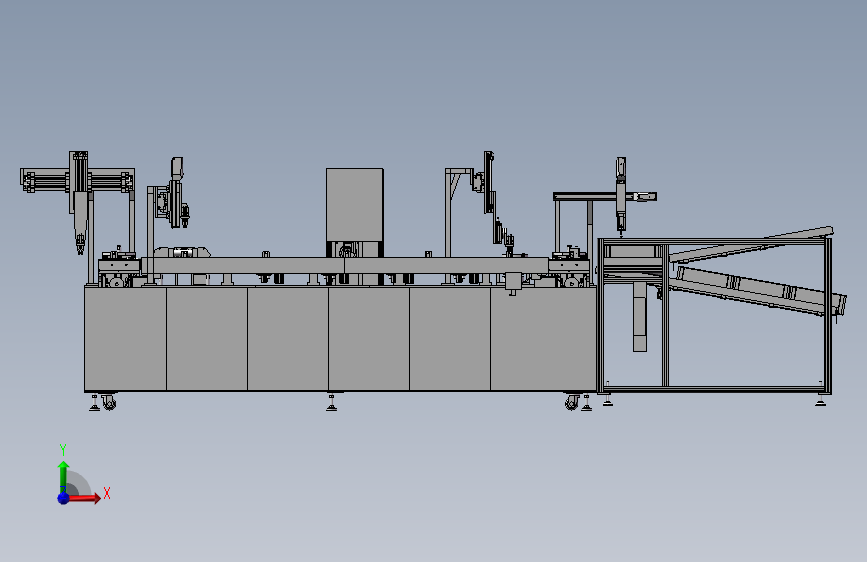
Task: Click the red X axis arrow of triad
Action: point(84,498)
